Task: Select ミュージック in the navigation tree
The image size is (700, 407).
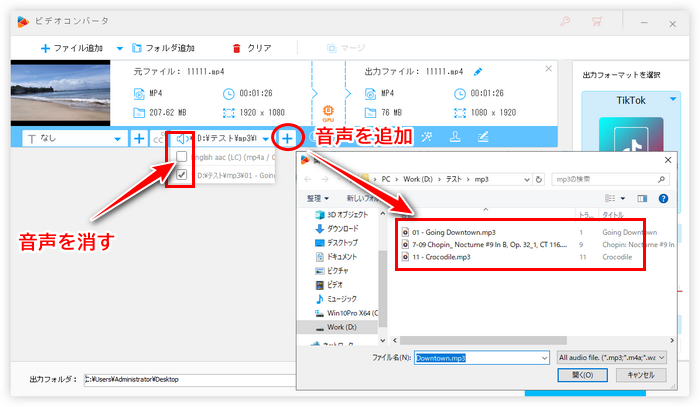Action: [x=336, y=299]
